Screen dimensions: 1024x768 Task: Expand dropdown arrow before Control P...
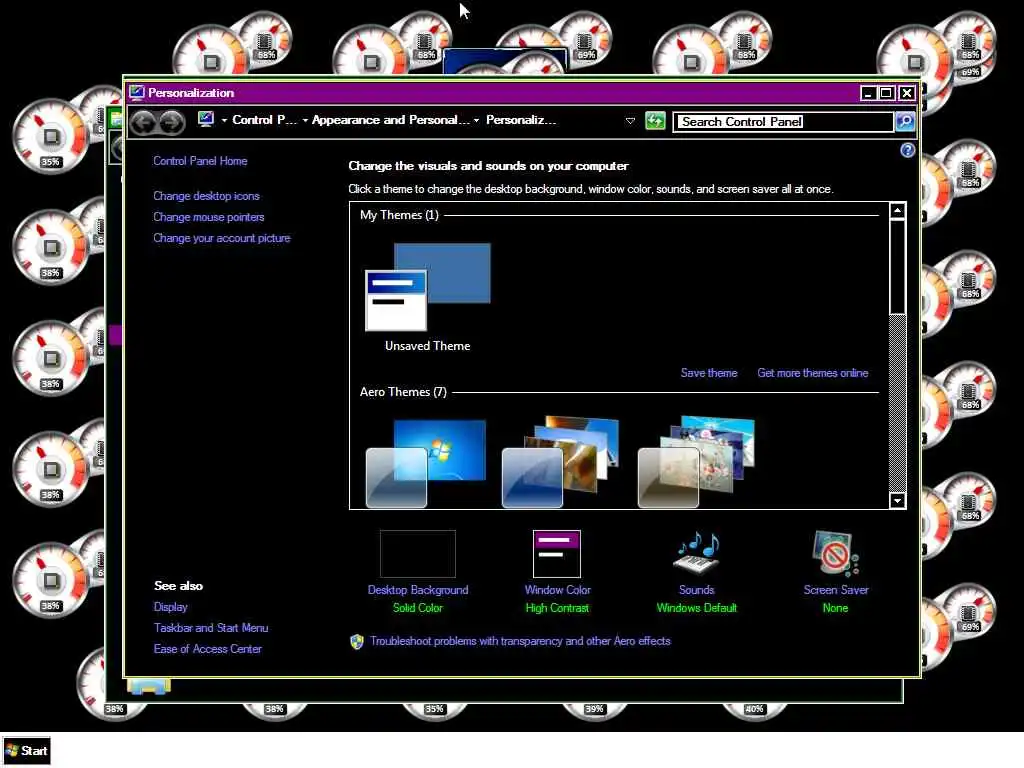pos(224,120)
